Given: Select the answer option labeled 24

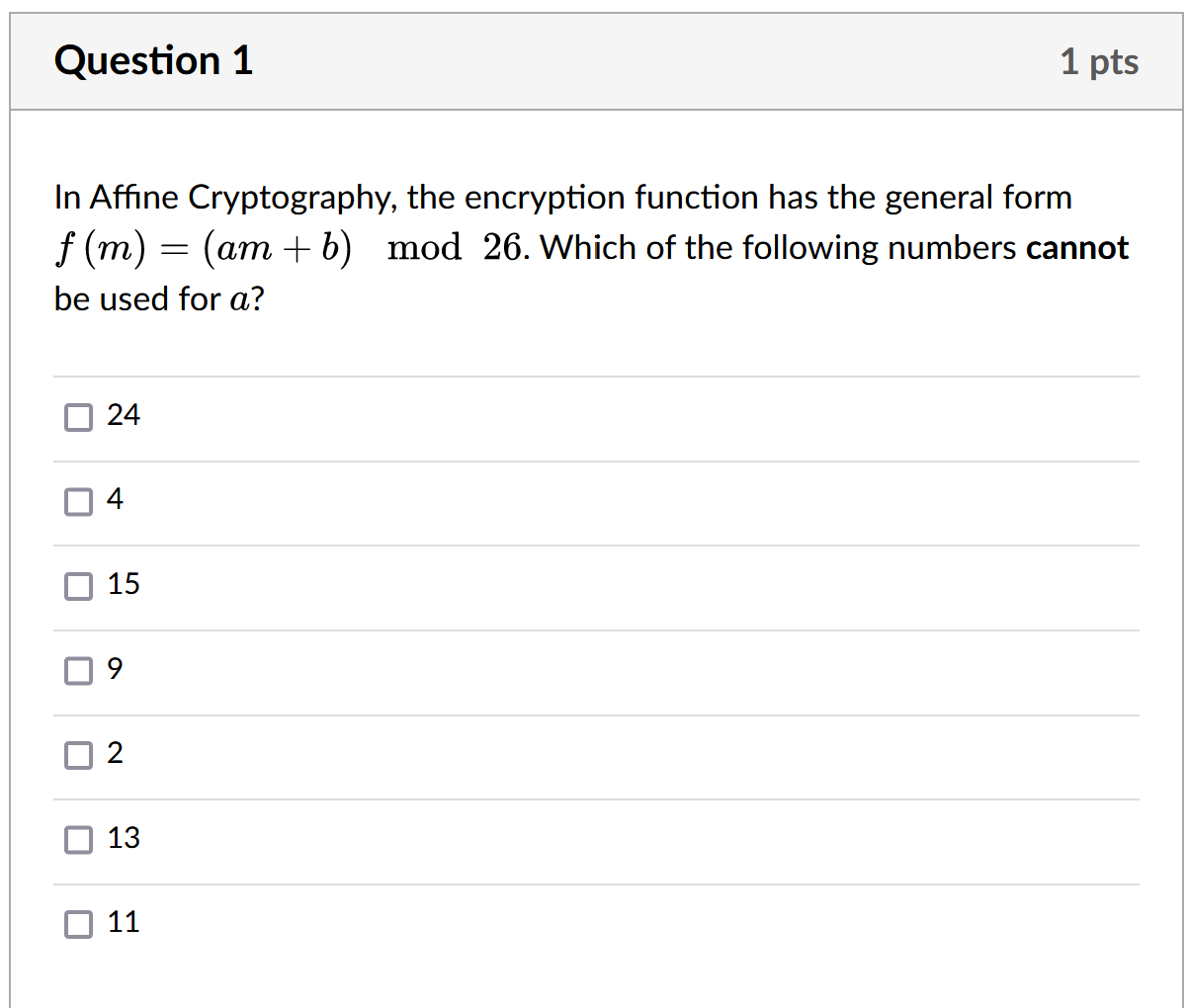Looking at the screenshot, I should 125,416.
